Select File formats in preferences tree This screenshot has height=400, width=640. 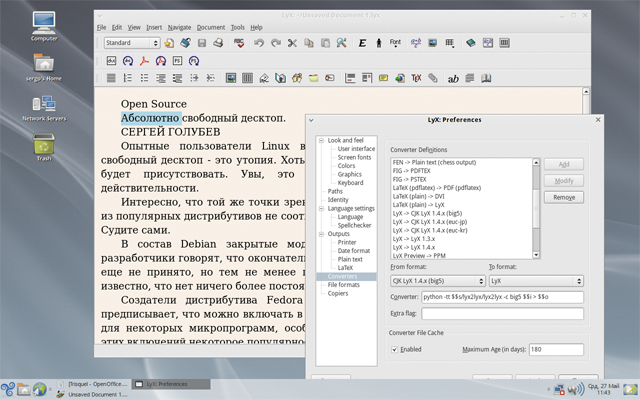tap(344, 285)
